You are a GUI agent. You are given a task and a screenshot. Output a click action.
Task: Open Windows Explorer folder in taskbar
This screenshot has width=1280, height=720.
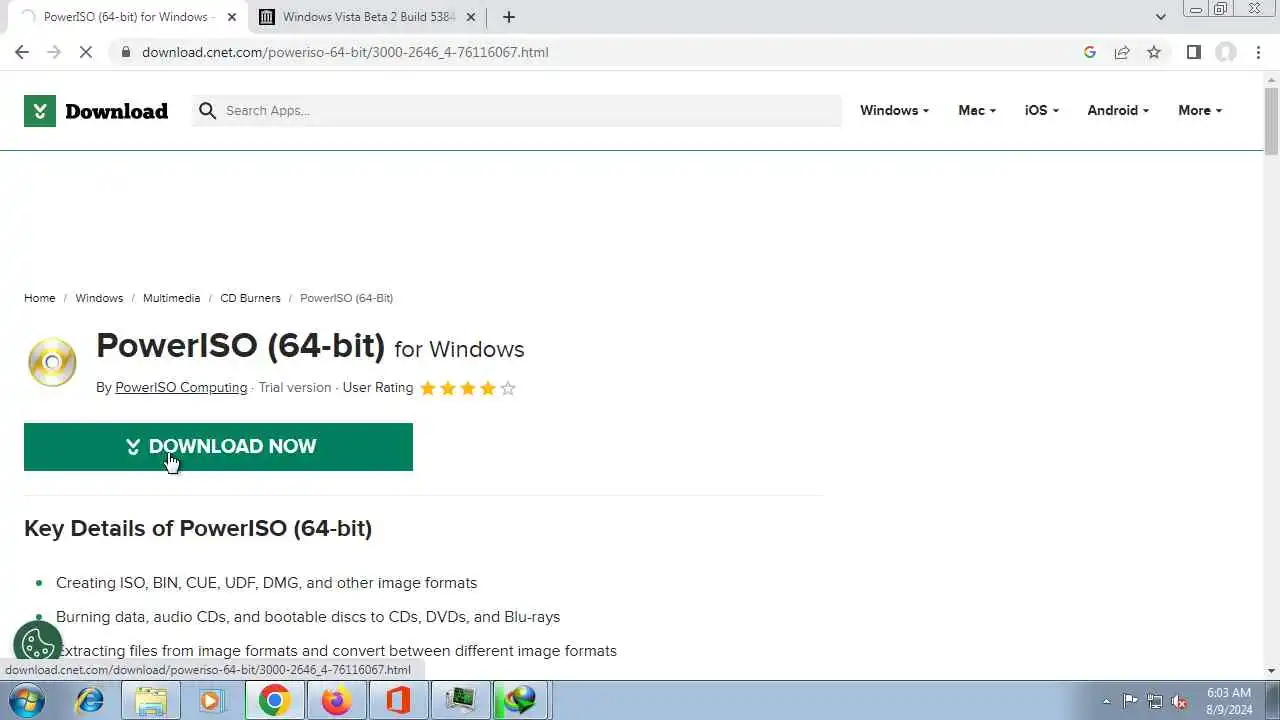point(151,700)
